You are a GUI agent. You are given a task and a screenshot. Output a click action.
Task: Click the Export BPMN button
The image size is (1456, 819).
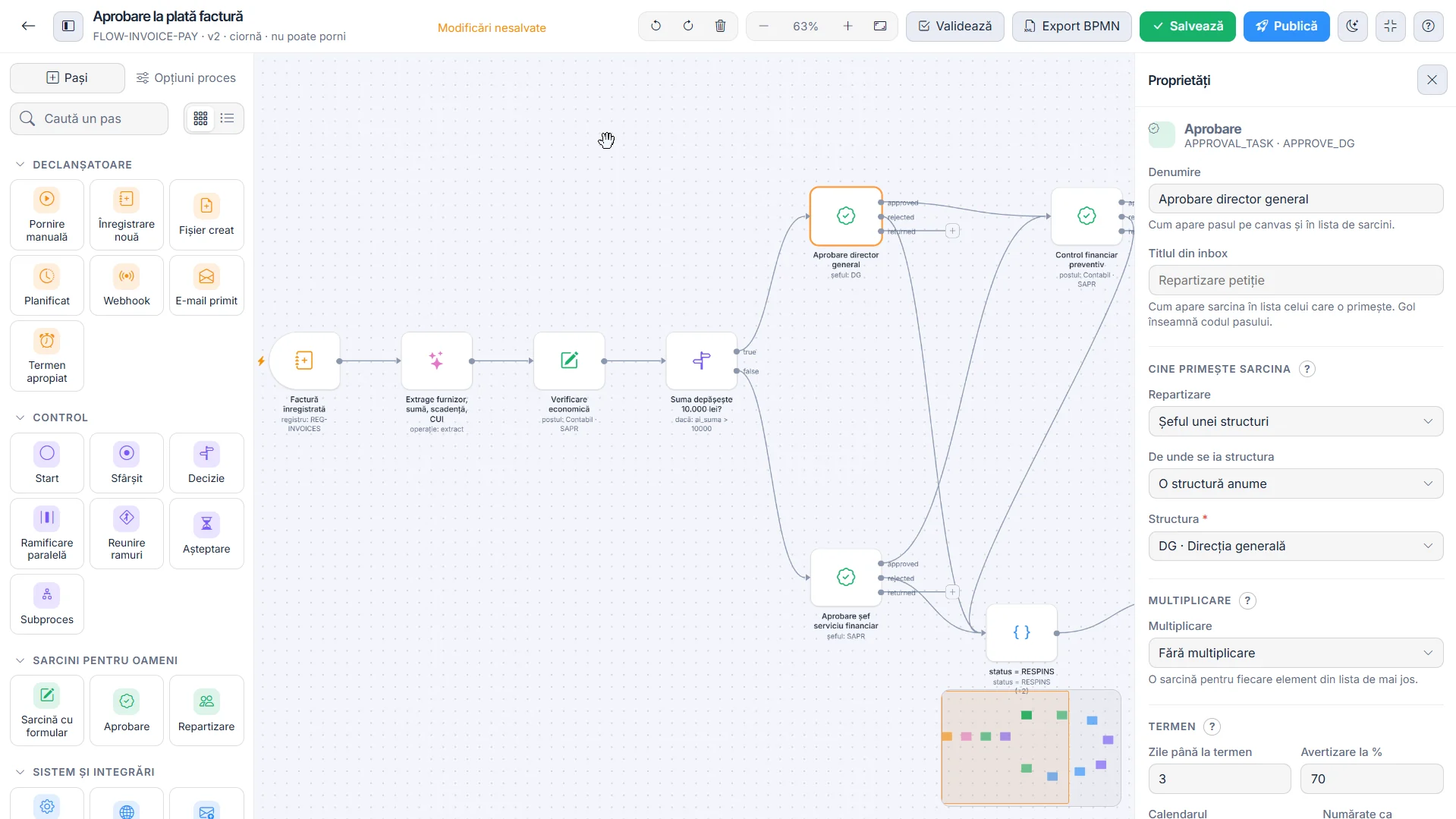click(1071, 26)
